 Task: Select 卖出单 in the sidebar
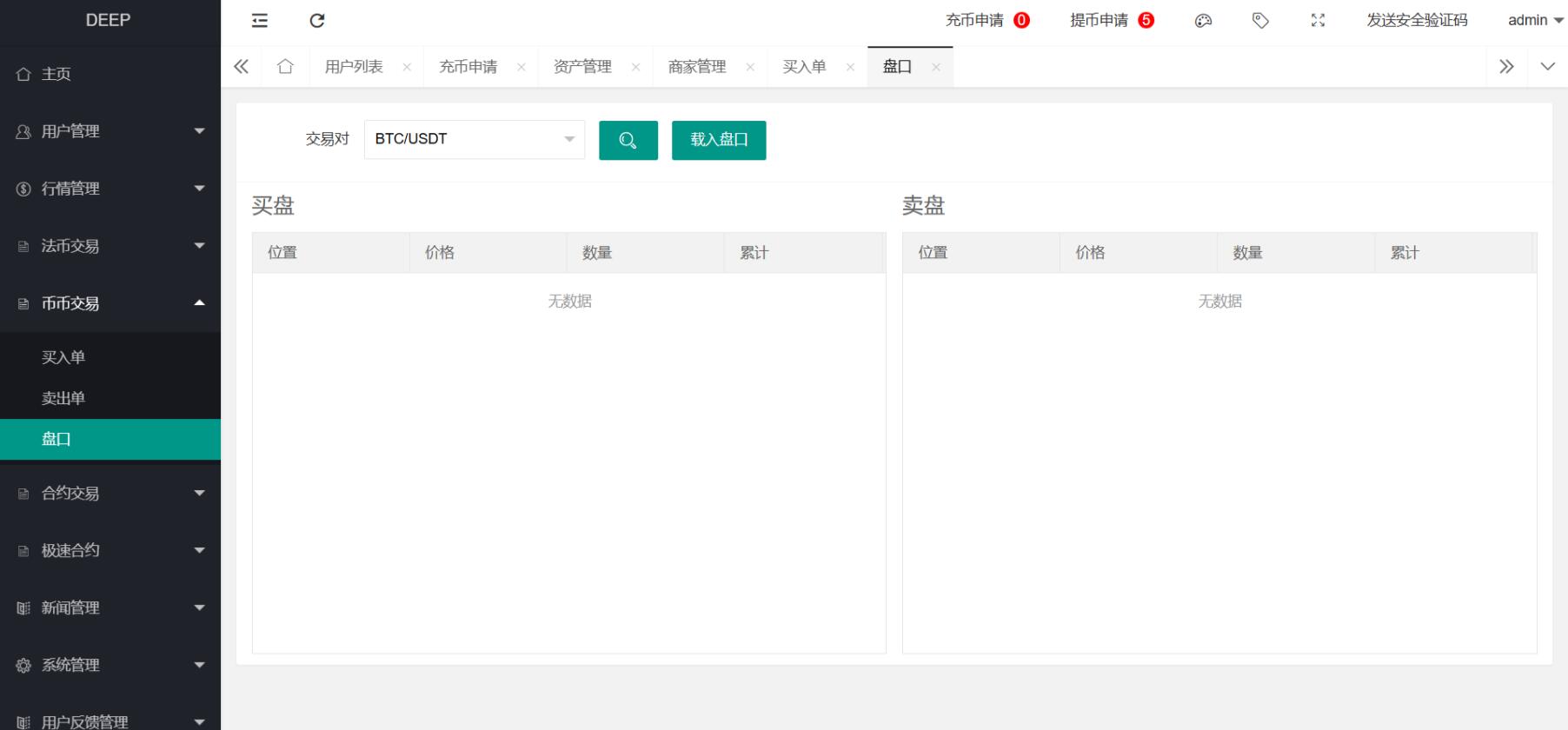63,398
